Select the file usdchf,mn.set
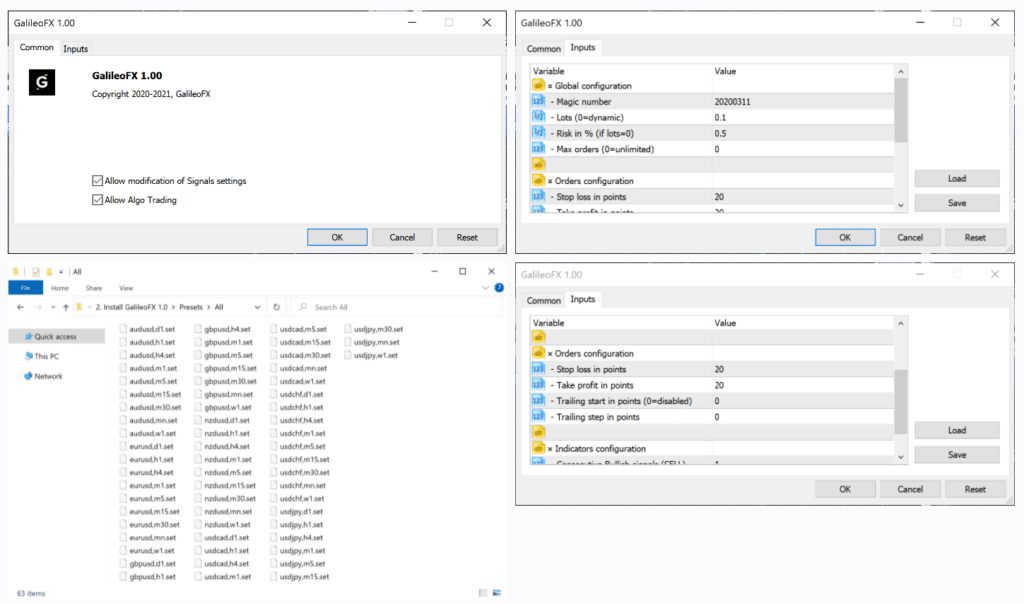 [298, 485]
